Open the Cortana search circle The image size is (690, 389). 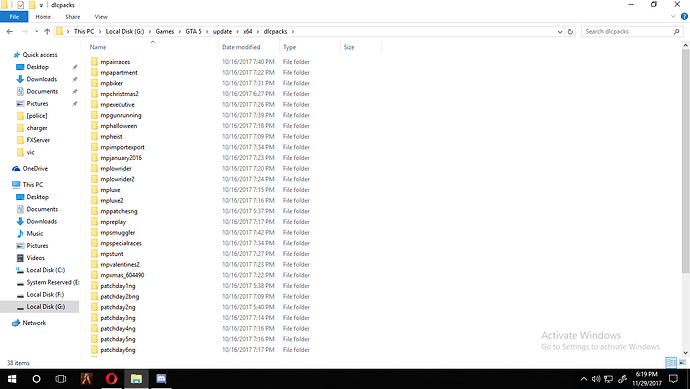pos(37,379)
